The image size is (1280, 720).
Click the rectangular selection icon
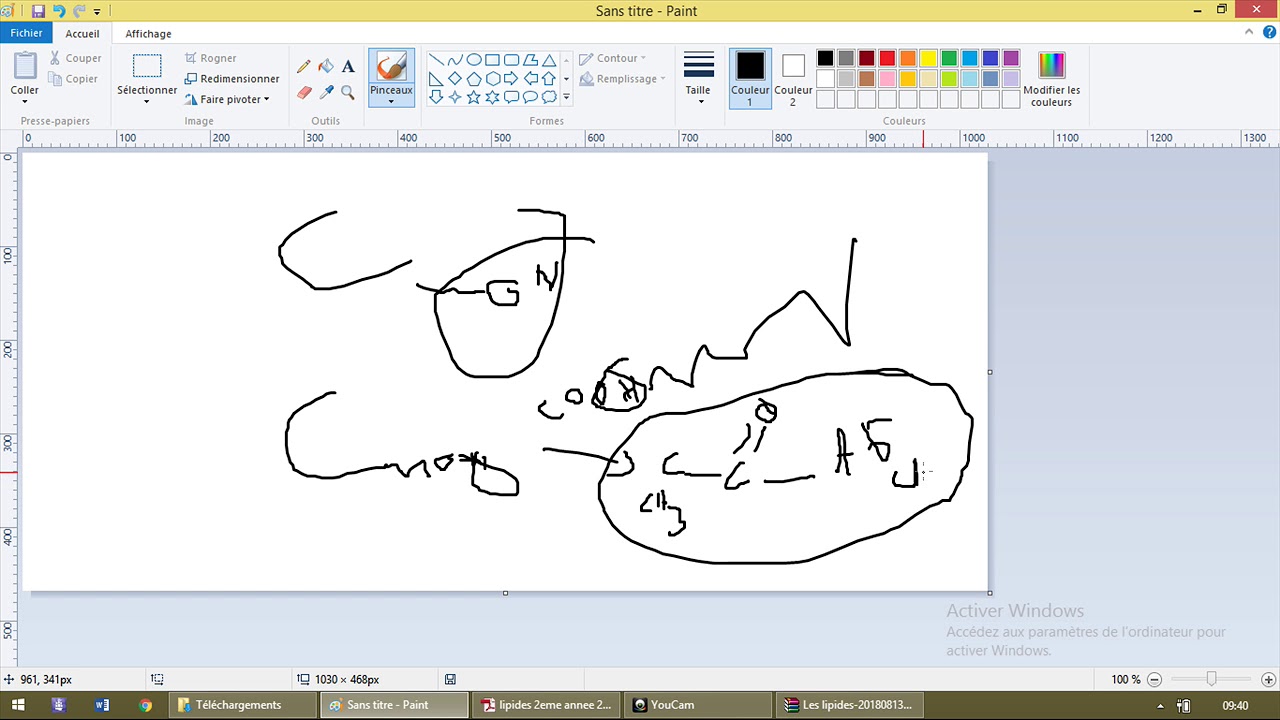147,66
